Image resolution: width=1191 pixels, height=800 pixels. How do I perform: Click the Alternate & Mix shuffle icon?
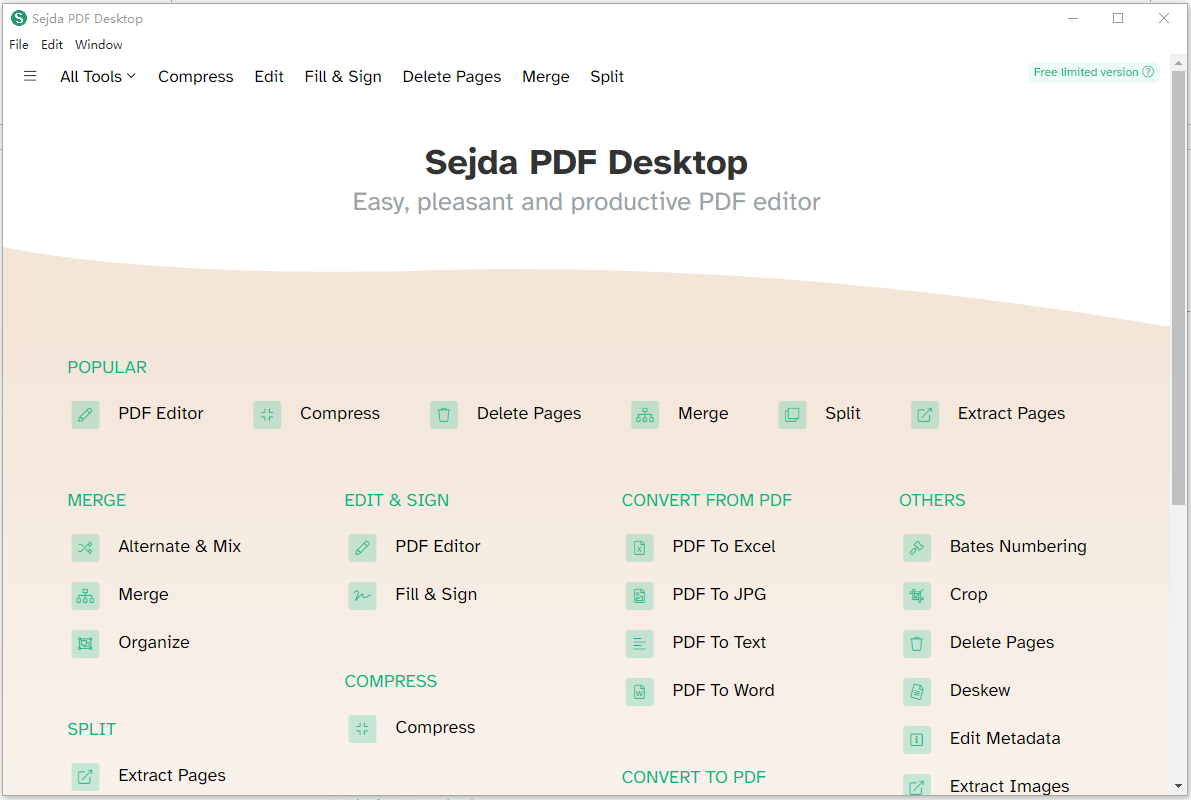[x=85, y=548]
